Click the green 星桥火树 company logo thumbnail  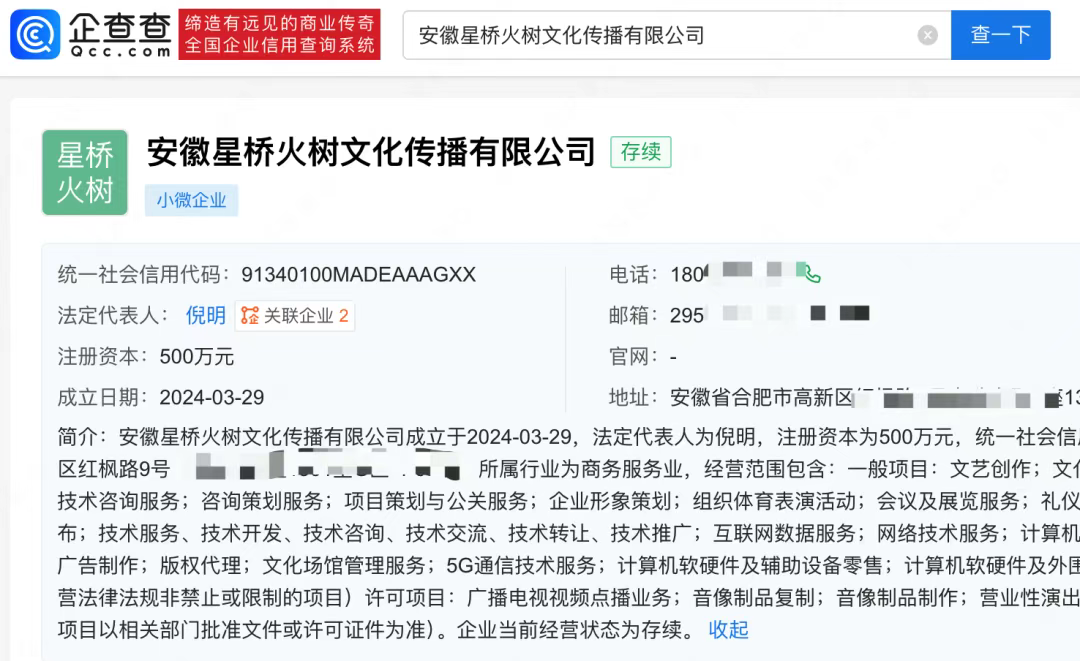point(85,172)
